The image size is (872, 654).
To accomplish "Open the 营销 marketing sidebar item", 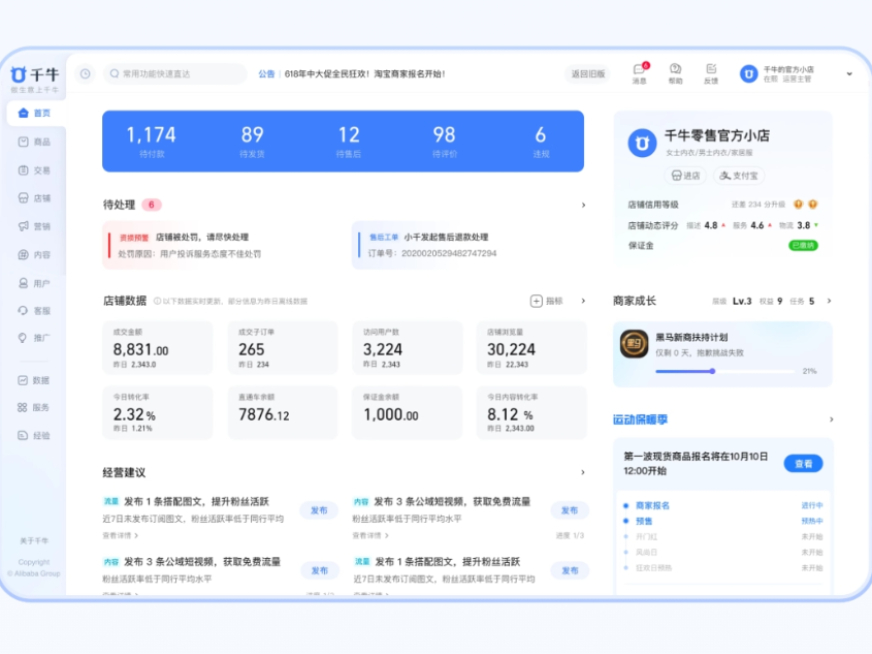I will point(34,226).
